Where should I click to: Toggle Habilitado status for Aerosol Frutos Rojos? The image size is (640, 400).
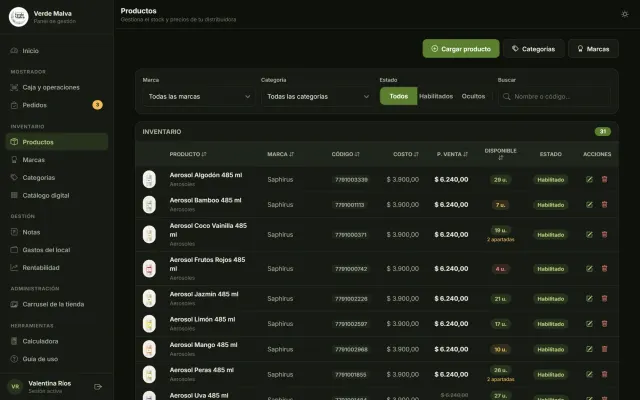(x=550, y=269)
